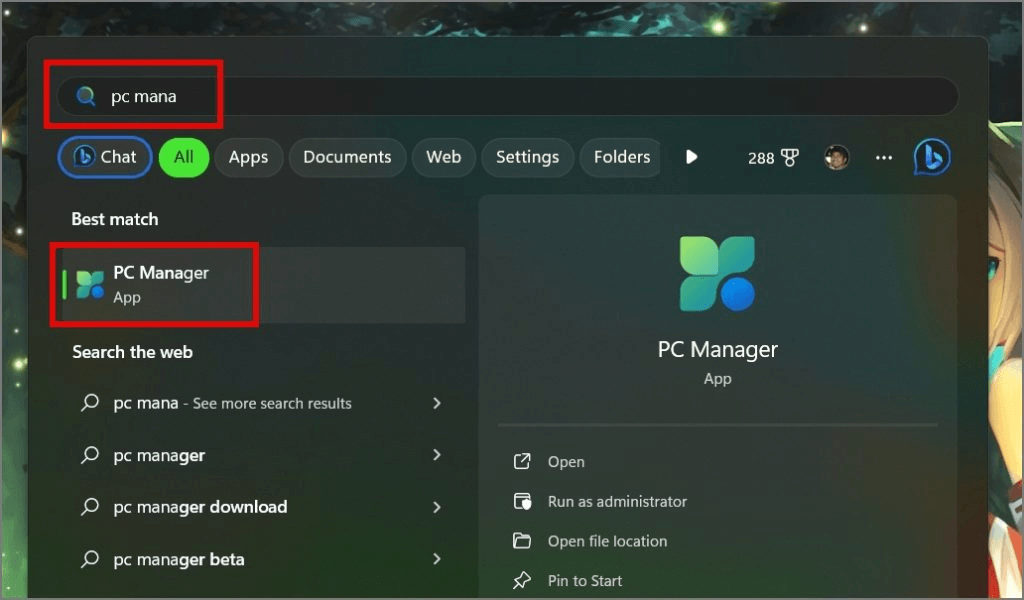The width and height of the screenshot is (1024, 600).
Task: Select the Documents filter tab
Action: 347,157
